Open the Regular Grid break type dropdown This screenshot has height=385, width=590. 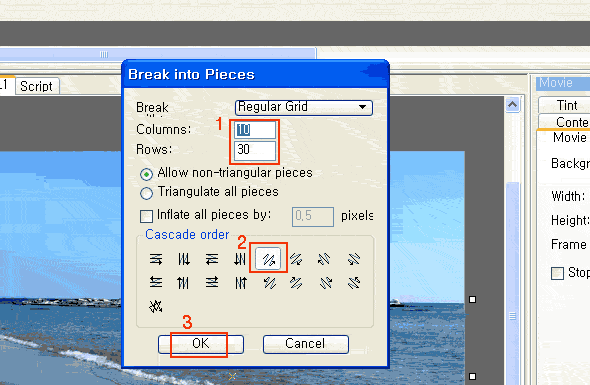click(x=304, y=107)
